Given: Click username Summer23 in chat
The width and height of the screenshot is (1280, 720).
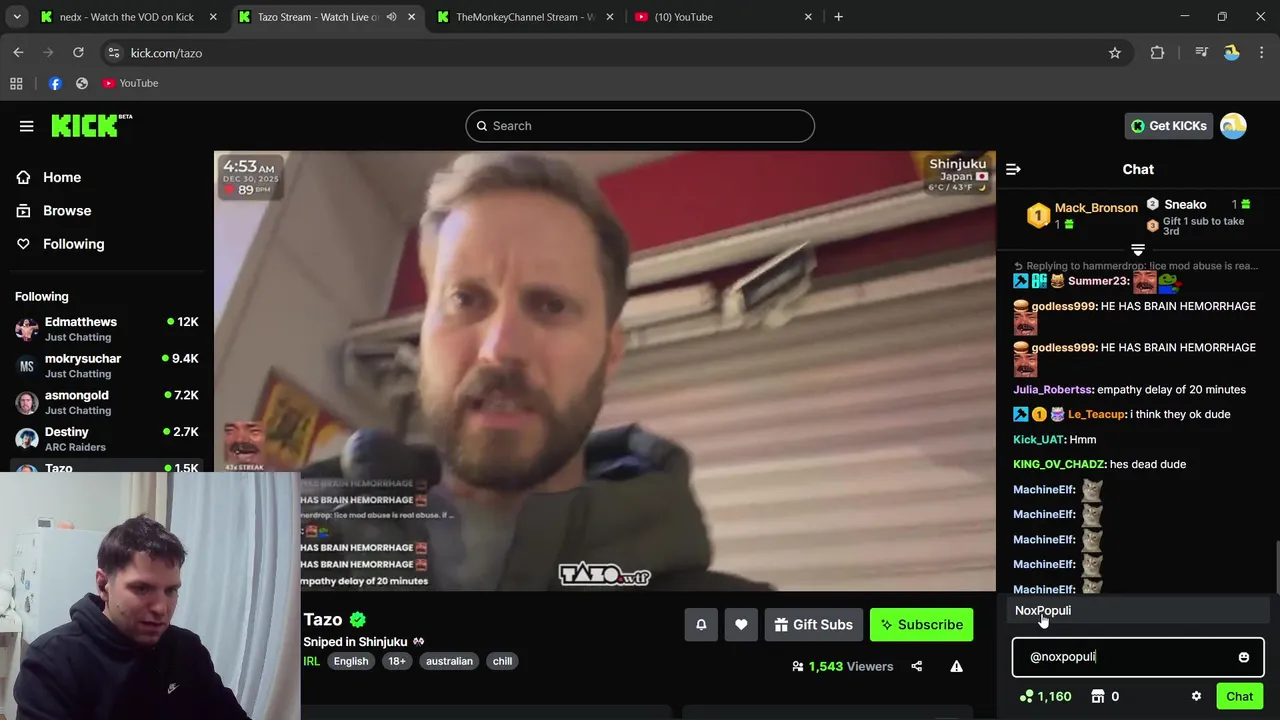Looking at the screenshot, I should 1097,282.
